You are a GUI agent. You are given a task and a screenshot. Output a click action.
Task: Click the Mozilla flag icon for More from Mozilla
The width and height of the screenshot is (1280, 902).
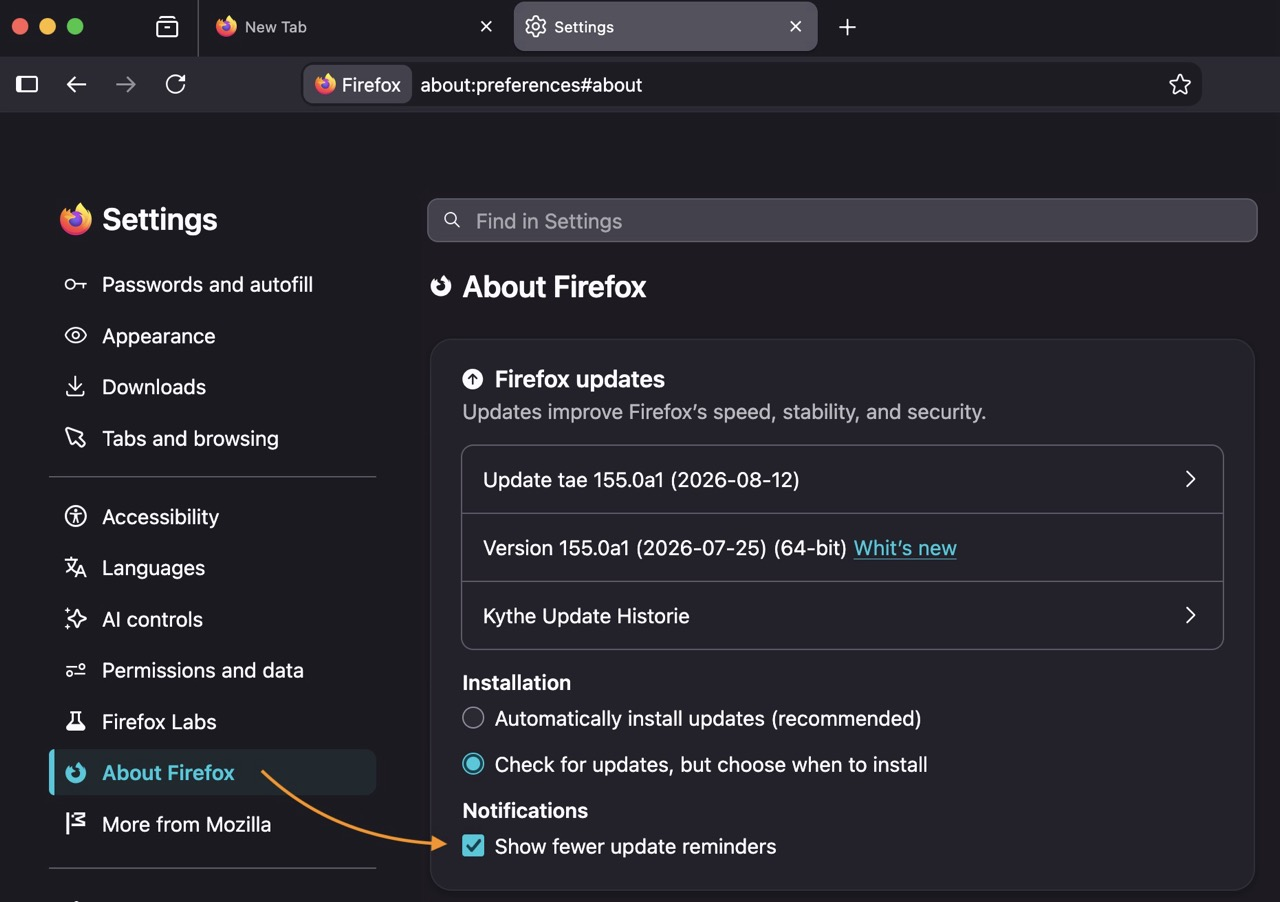pos(75,824)
